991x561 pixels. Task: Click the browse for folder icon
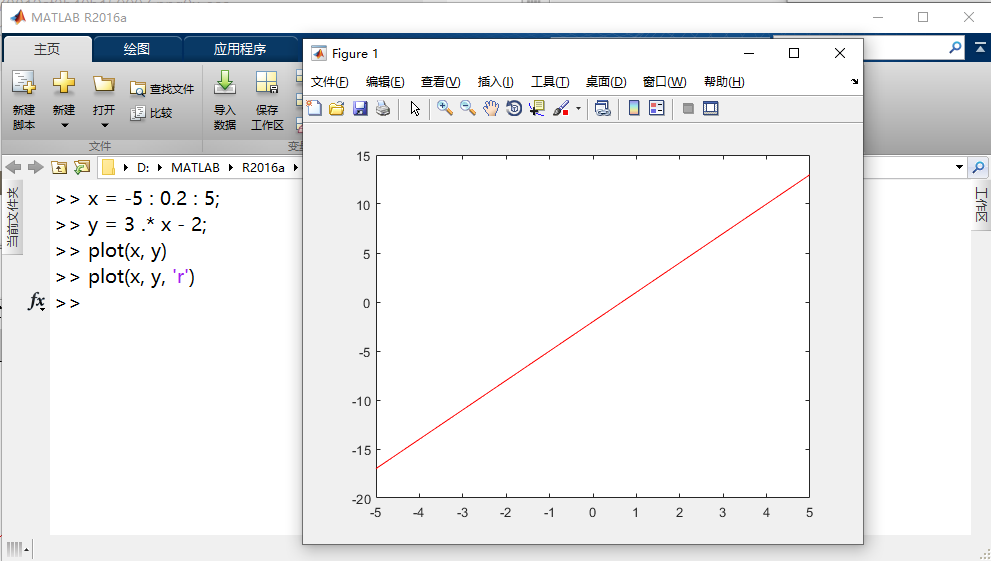(82, 167)
